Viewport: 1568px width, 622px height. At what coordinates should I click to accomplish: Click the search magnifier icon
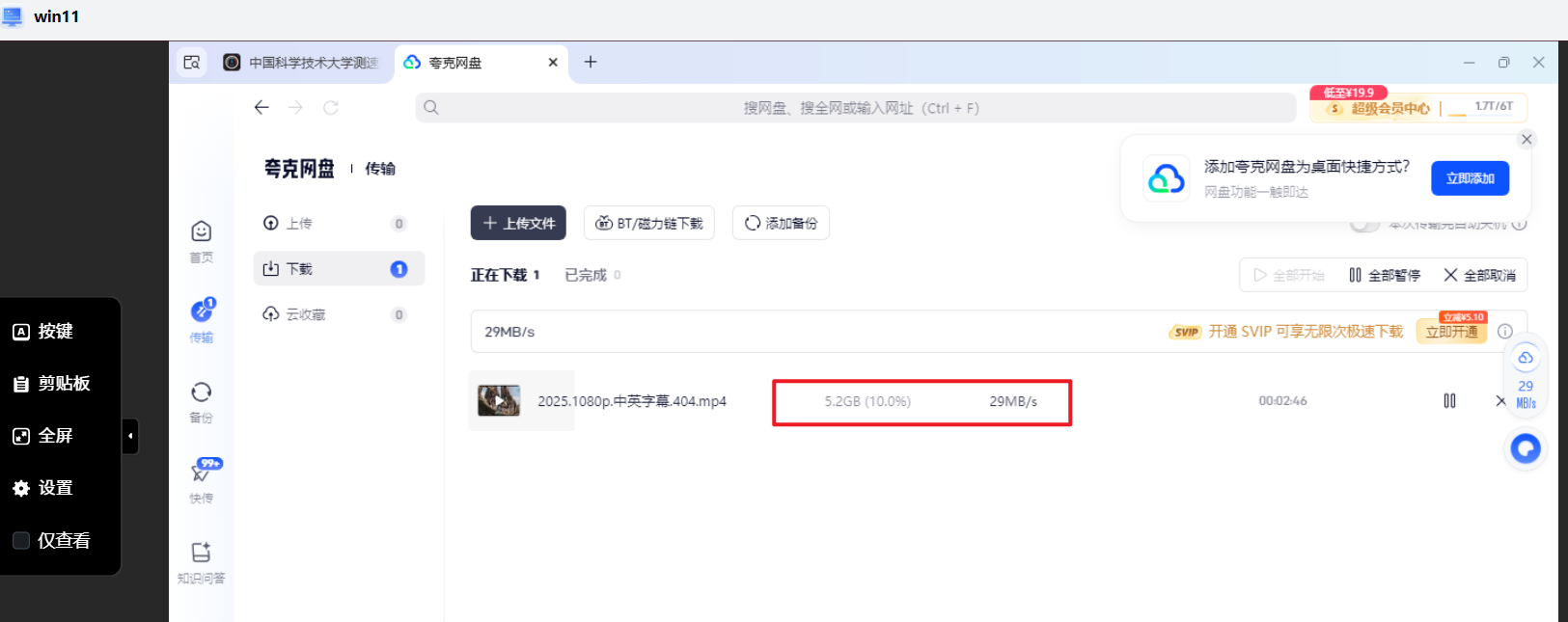[431, 107]
